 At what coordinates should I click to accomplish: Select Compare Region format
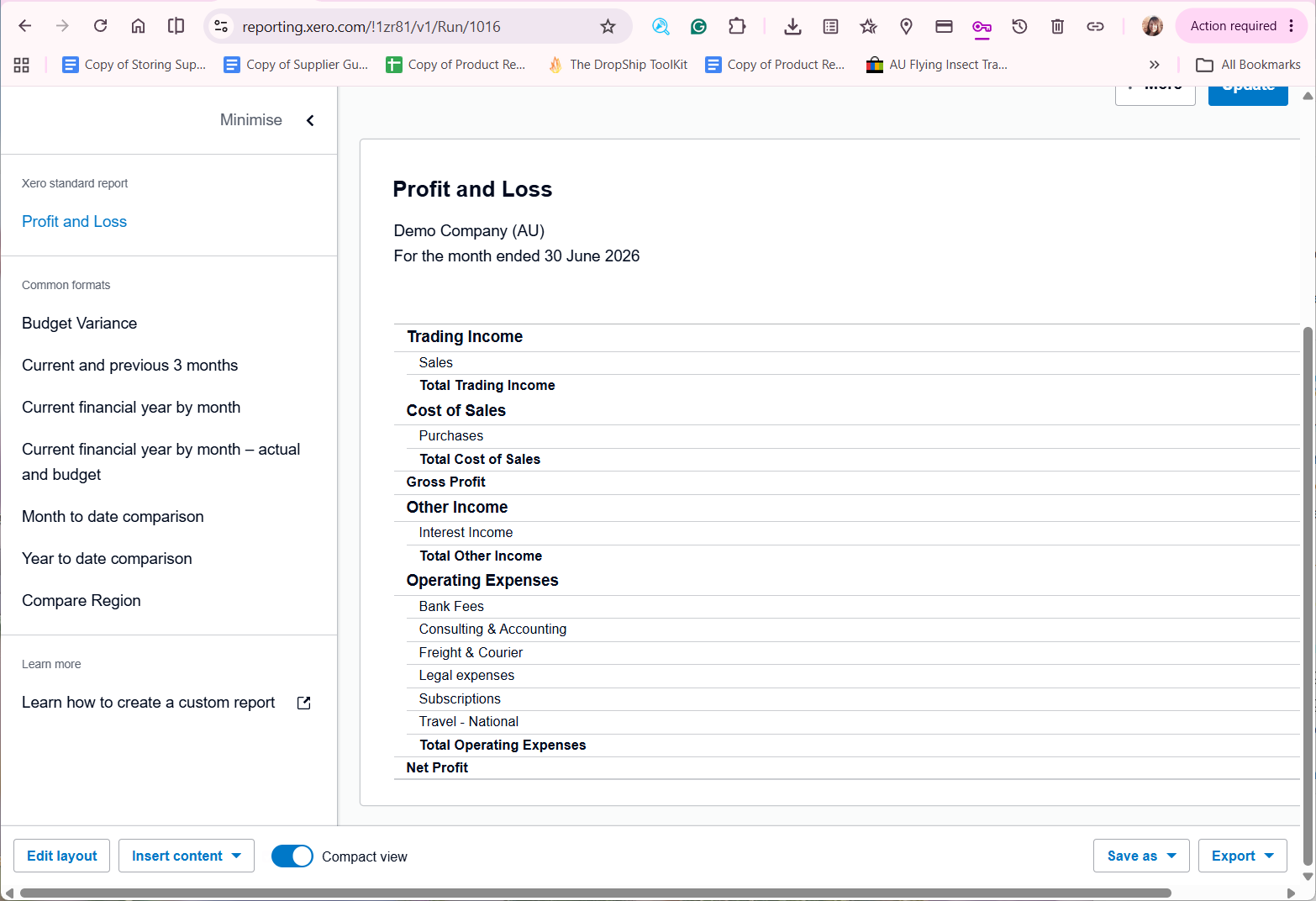82,600
